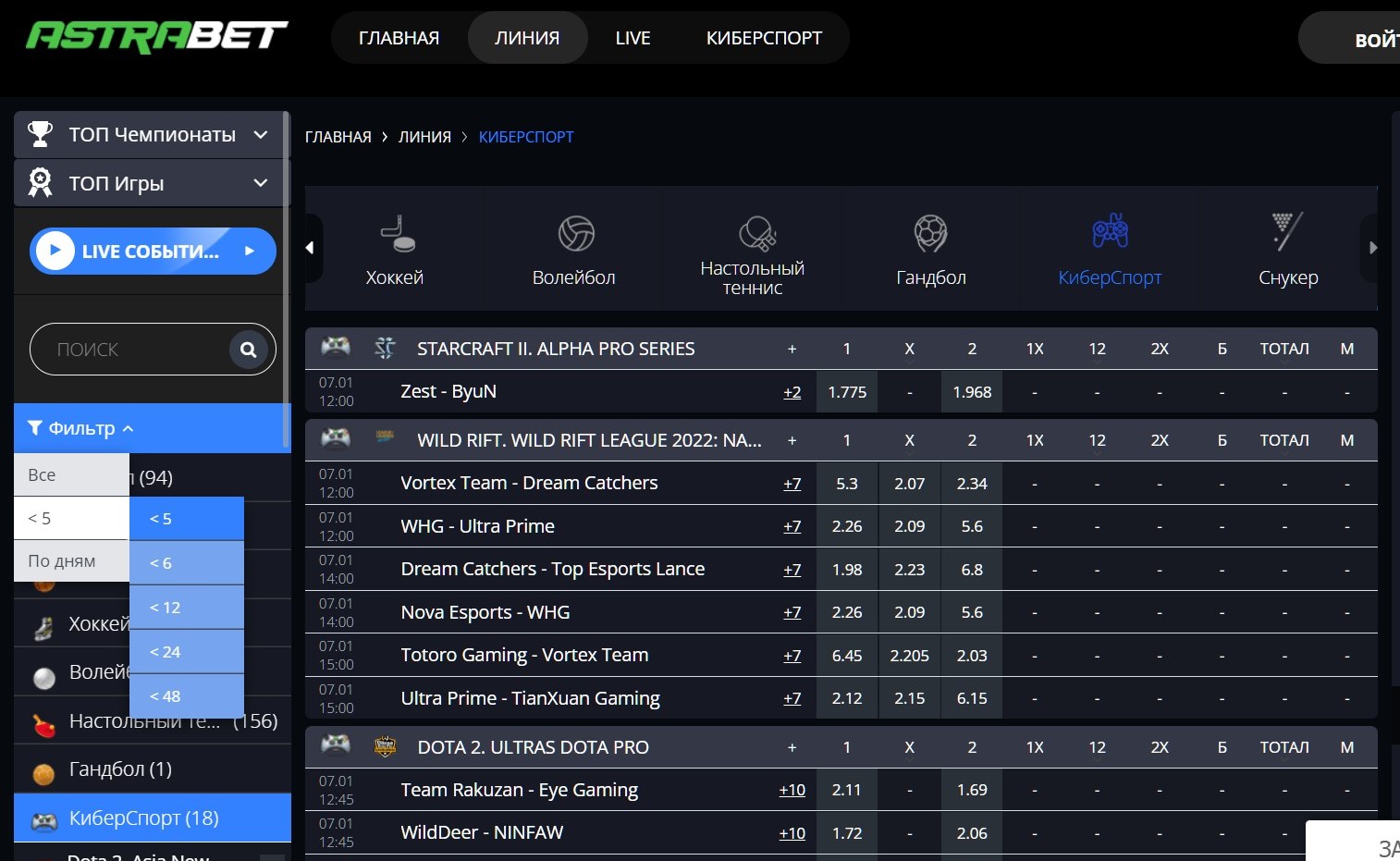Open +7 markets for Vortex Team - Dream Catchers
1400x861 pixels.
[792, 484]
